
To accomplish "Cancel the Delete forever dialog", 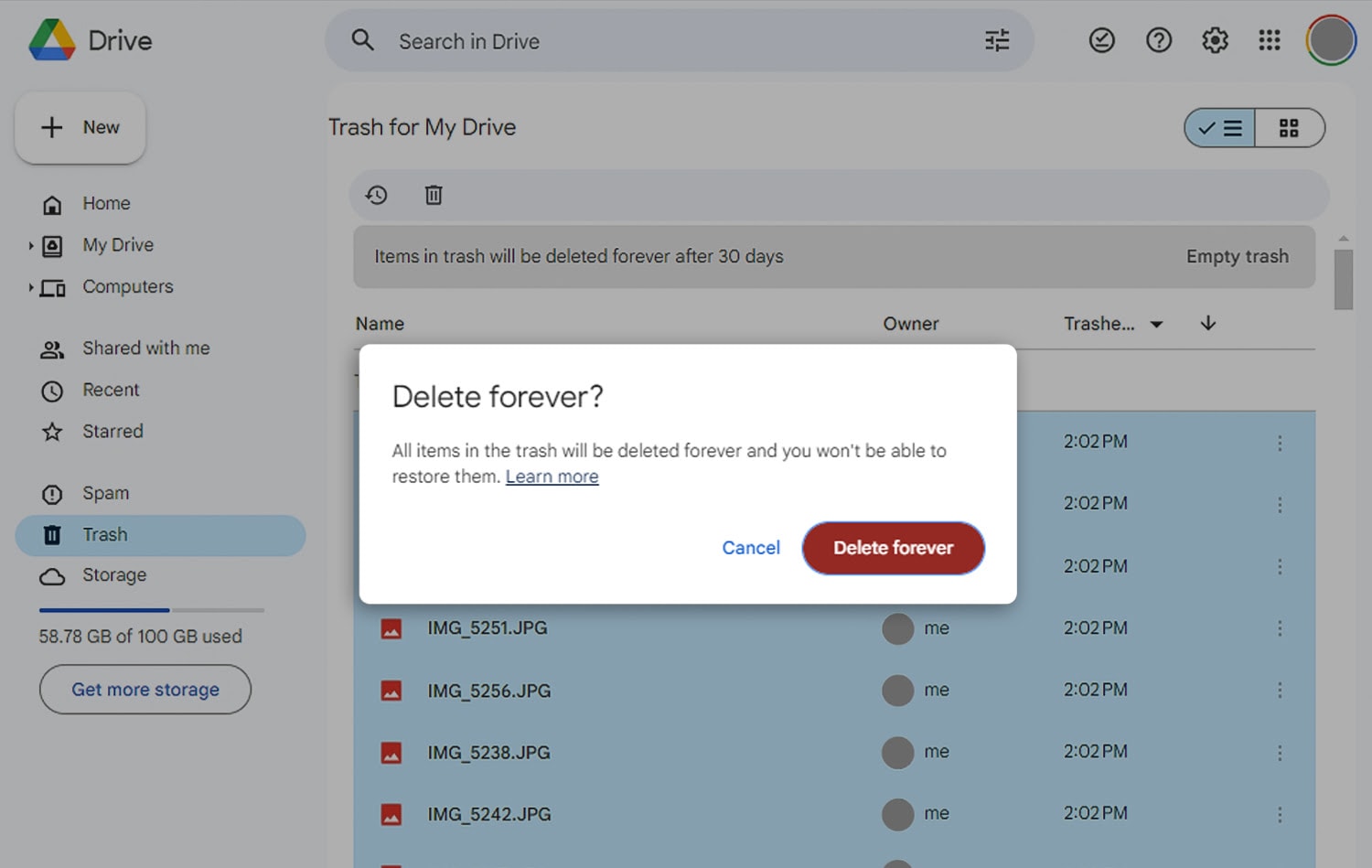I will (750, 547).
